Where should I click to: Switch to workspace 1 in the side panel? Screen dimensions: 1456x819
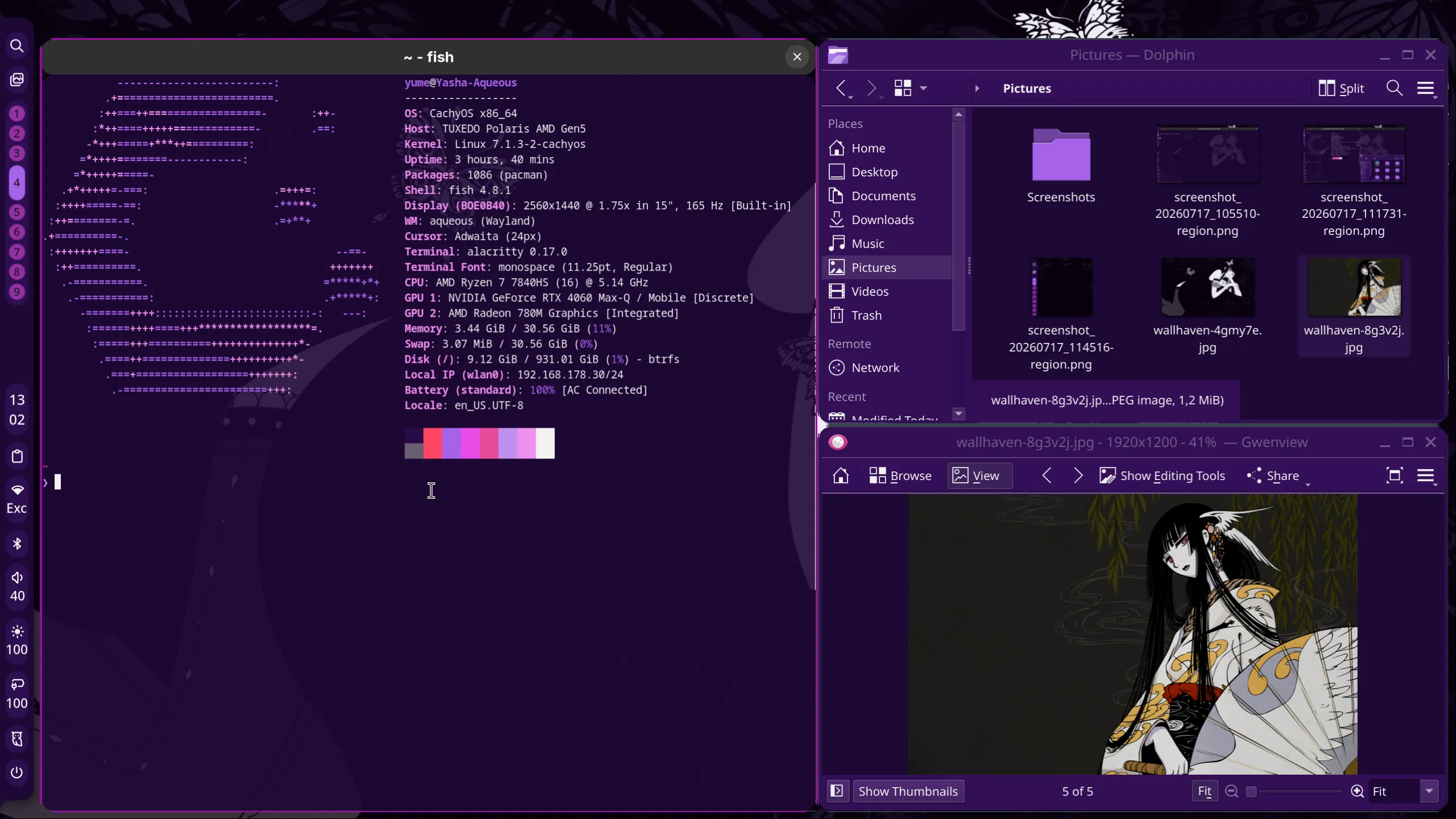coord(17,114)
